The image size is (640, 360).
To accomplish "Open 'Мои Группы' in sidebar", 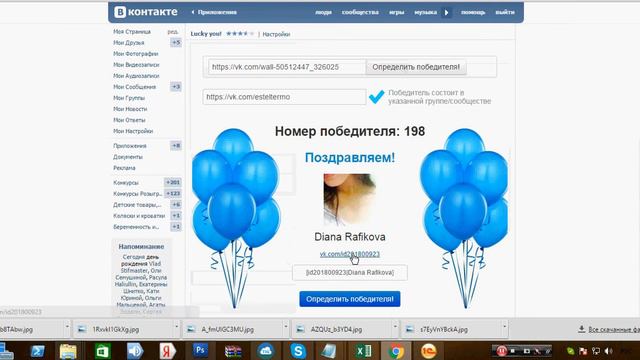I will [x=129, y=98].
